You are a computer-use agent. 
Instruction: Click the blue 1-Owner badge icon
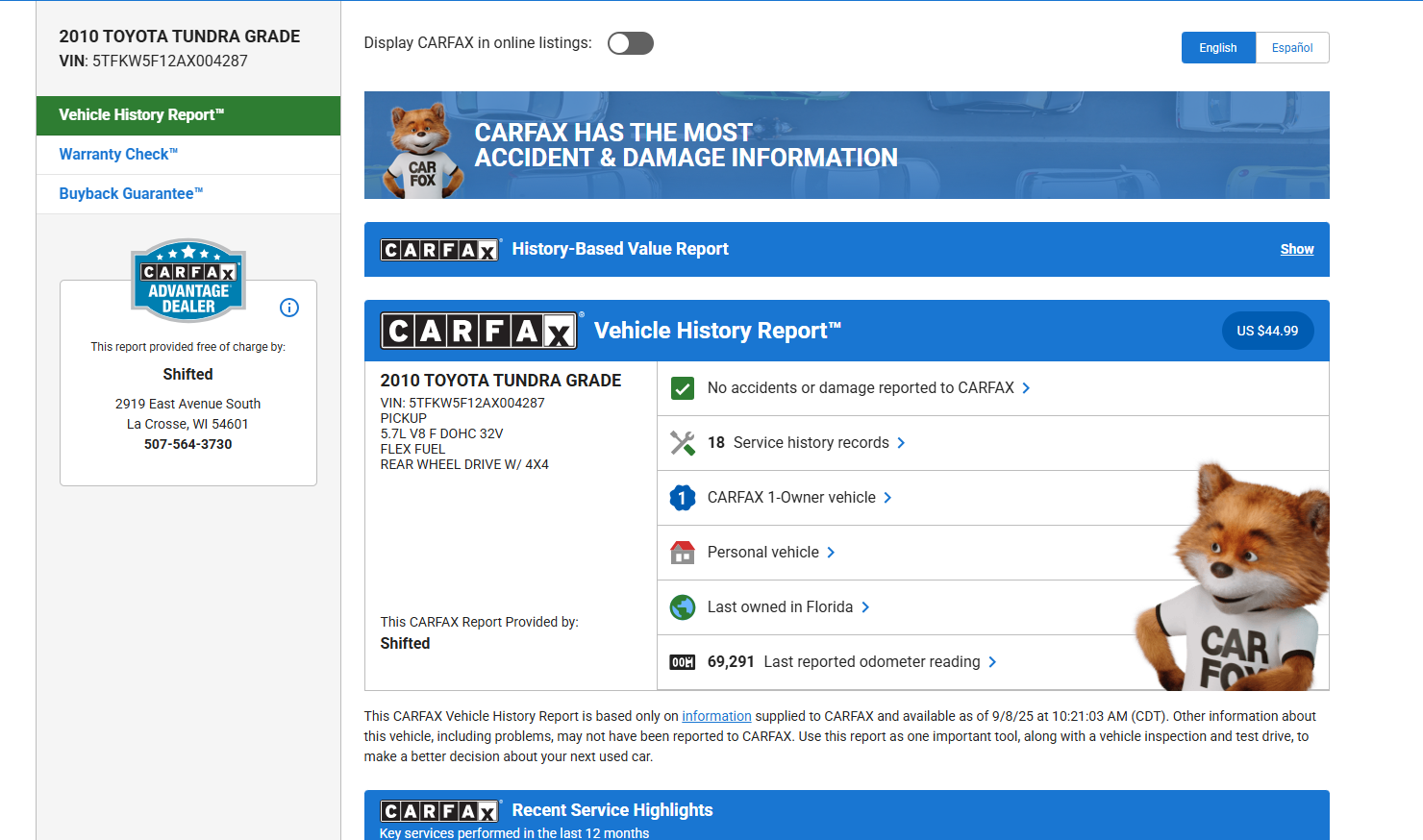(x=683, y=498)
